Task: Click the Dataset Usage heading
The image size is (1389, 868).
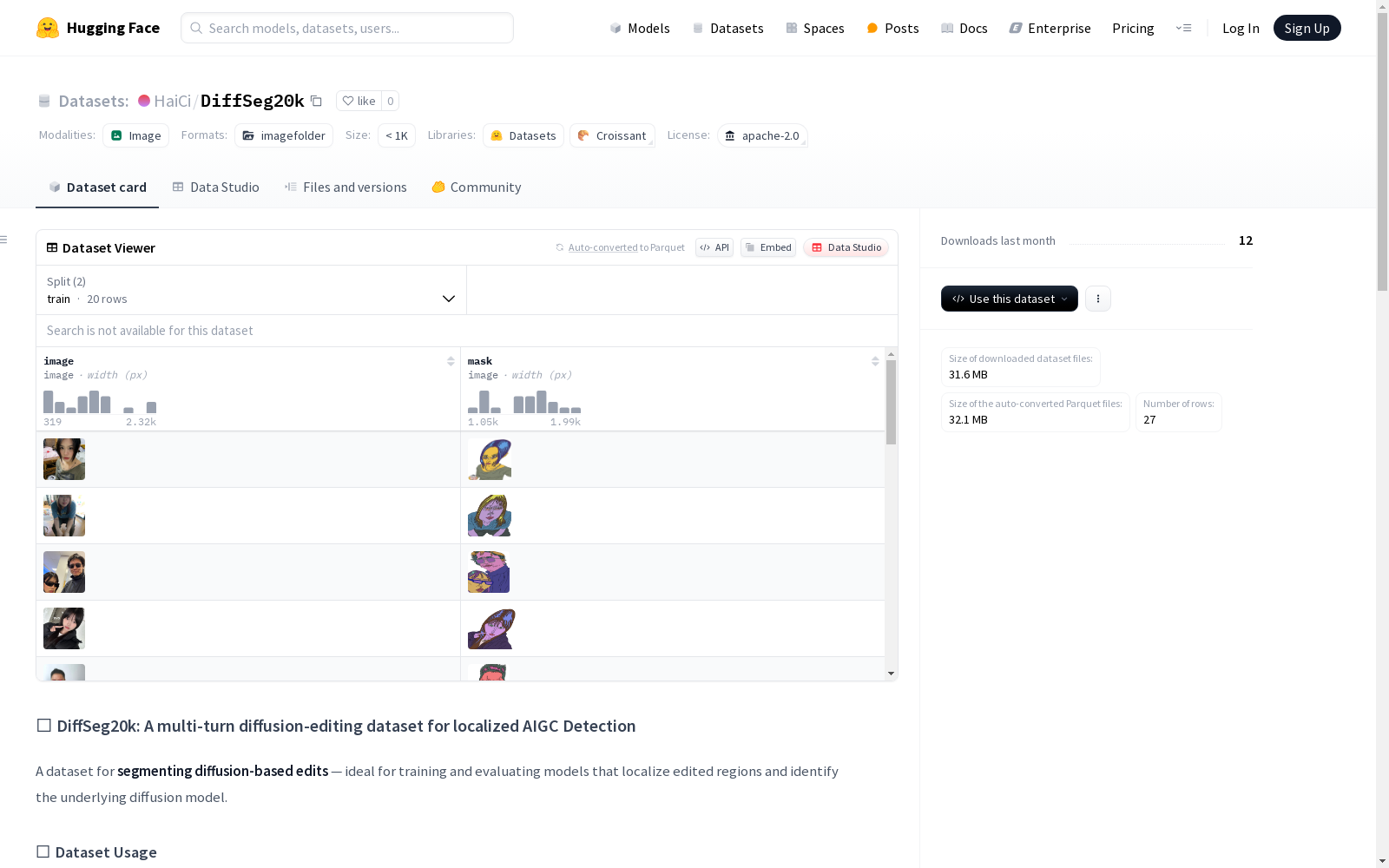Action: (x=96, y=852)
